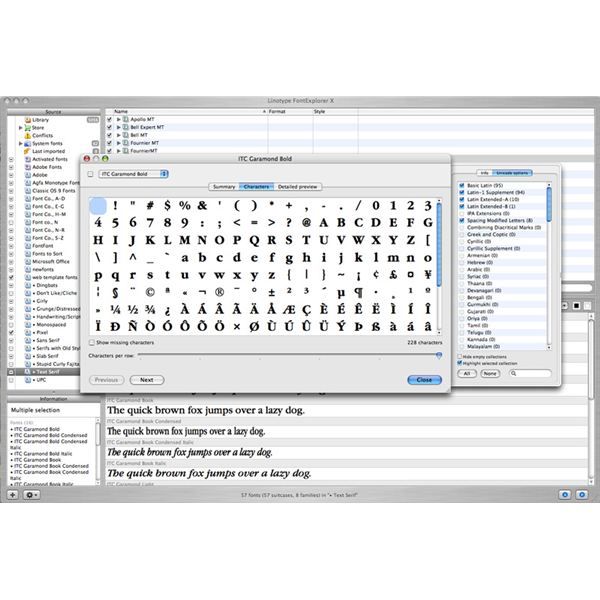Enable Hide empty collections checkbox
Image resolution: width=600 pixels, height=600 pixels.
460,357
